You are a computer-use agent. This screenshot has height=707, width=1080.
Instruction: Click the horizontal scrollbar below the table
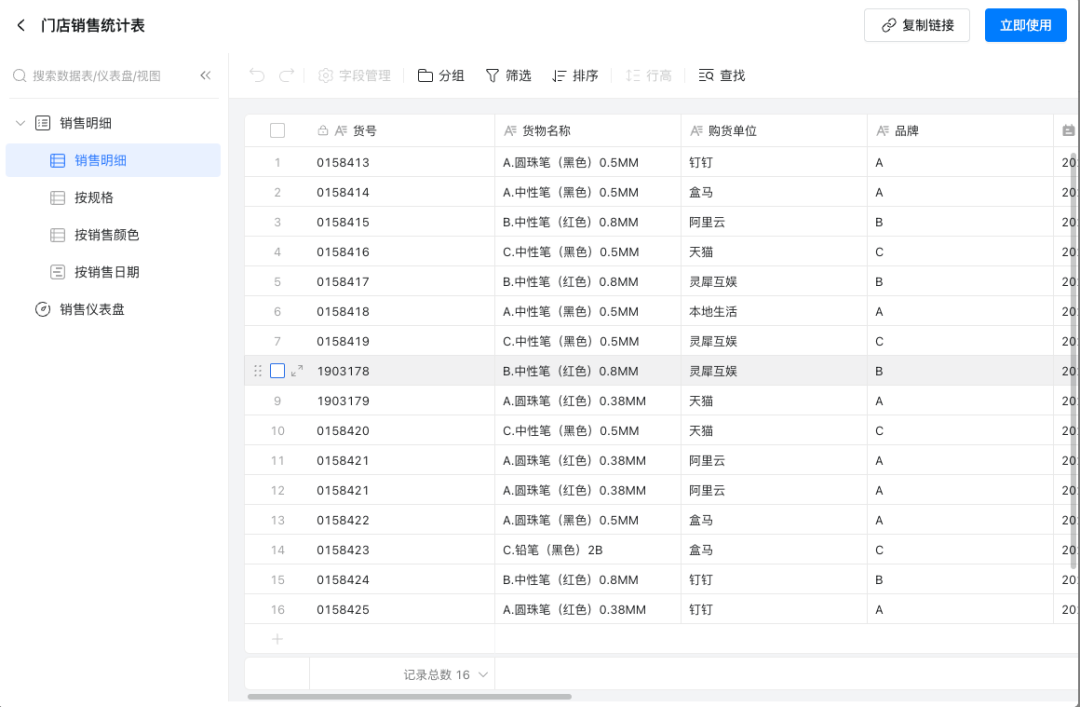[x=409, y=696]
